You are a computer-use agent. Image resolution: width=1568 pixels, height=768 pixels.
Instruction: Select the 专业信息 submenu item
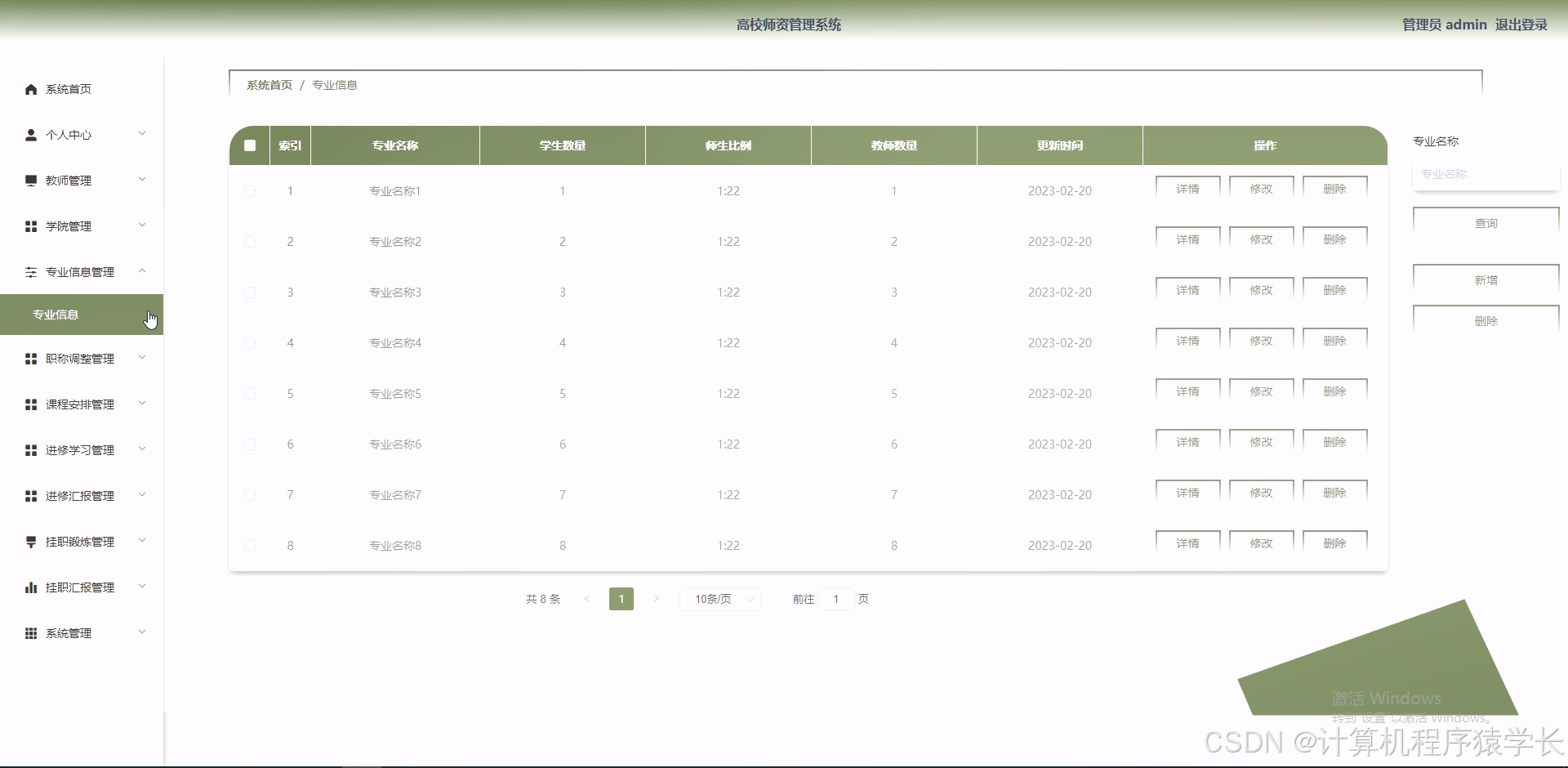(82, 315)
